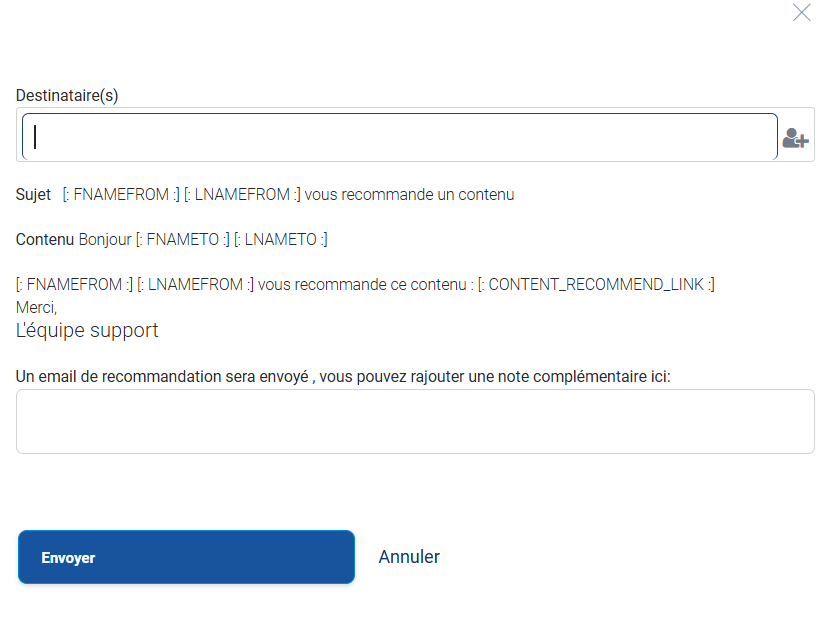Click the FNAMEFROM placeholder in the subject line
Viewport: 820px width, 621px height.
tap(121, 195)
